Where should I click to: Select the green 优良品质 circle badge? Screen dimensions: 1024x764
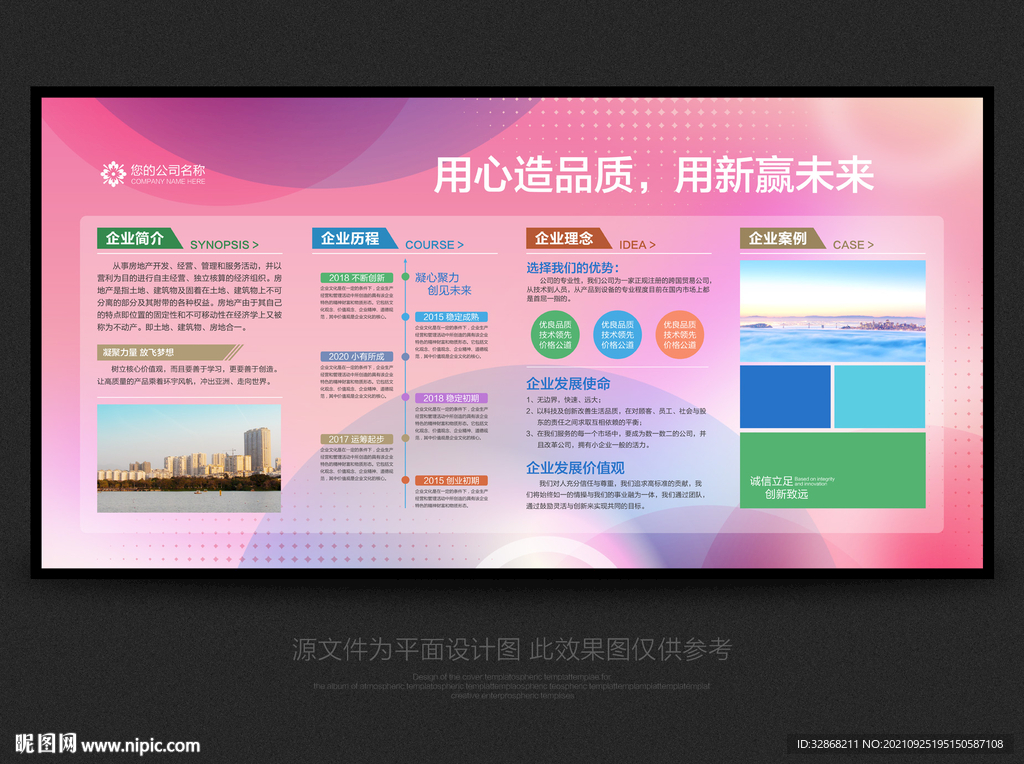(x=555, y=333)
